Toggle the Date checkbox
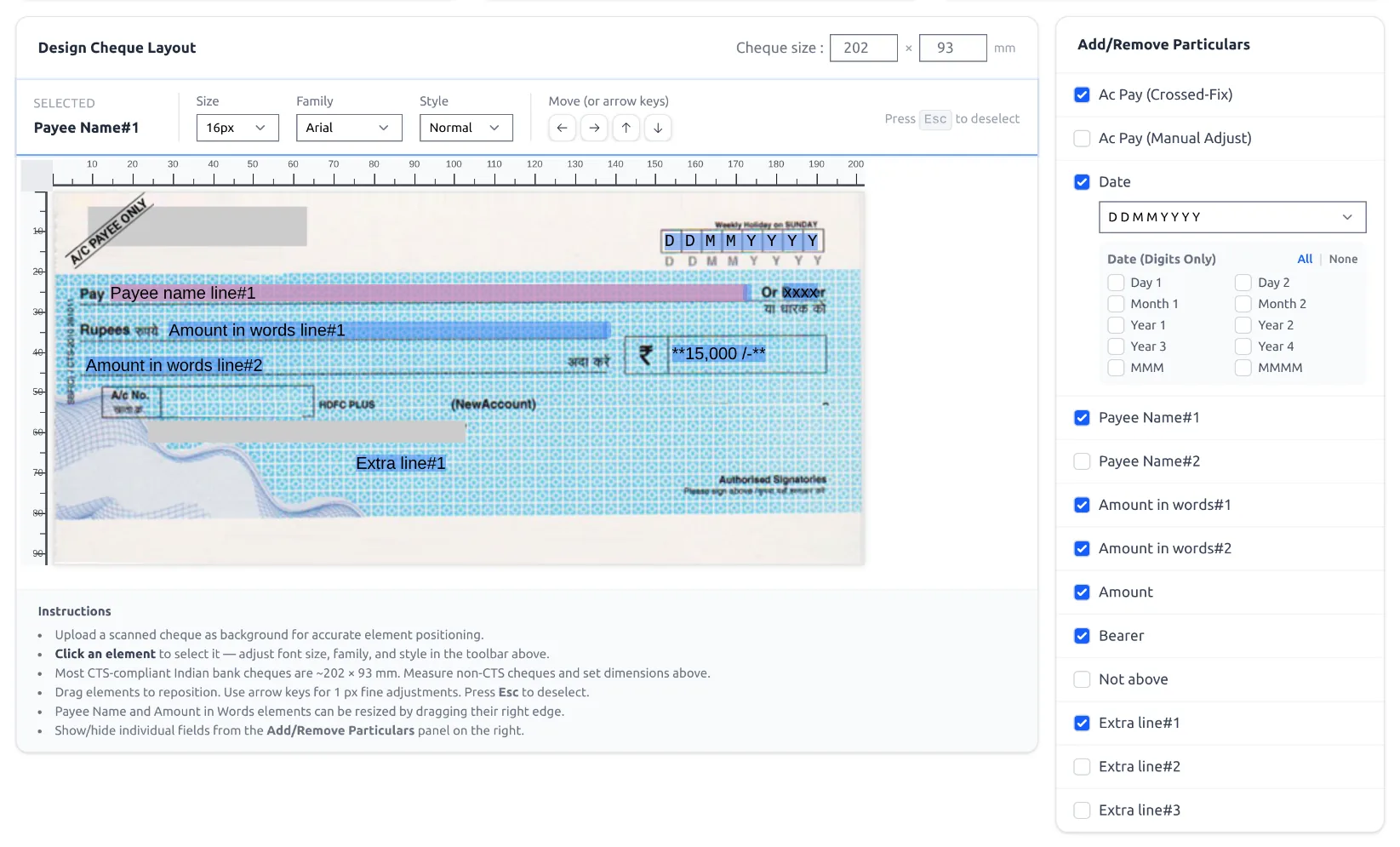The image size is (1400, 847). tap(1082, 181)
